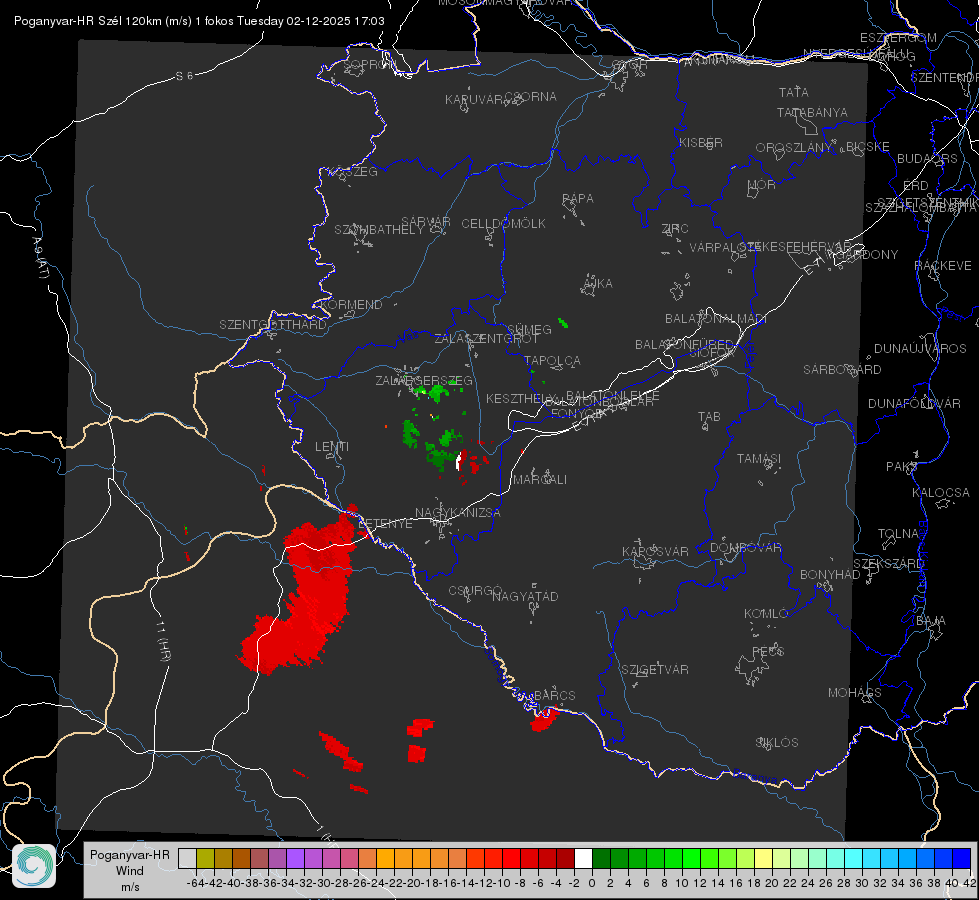Click the ZALASZENTGROT label

coord(486,339)
